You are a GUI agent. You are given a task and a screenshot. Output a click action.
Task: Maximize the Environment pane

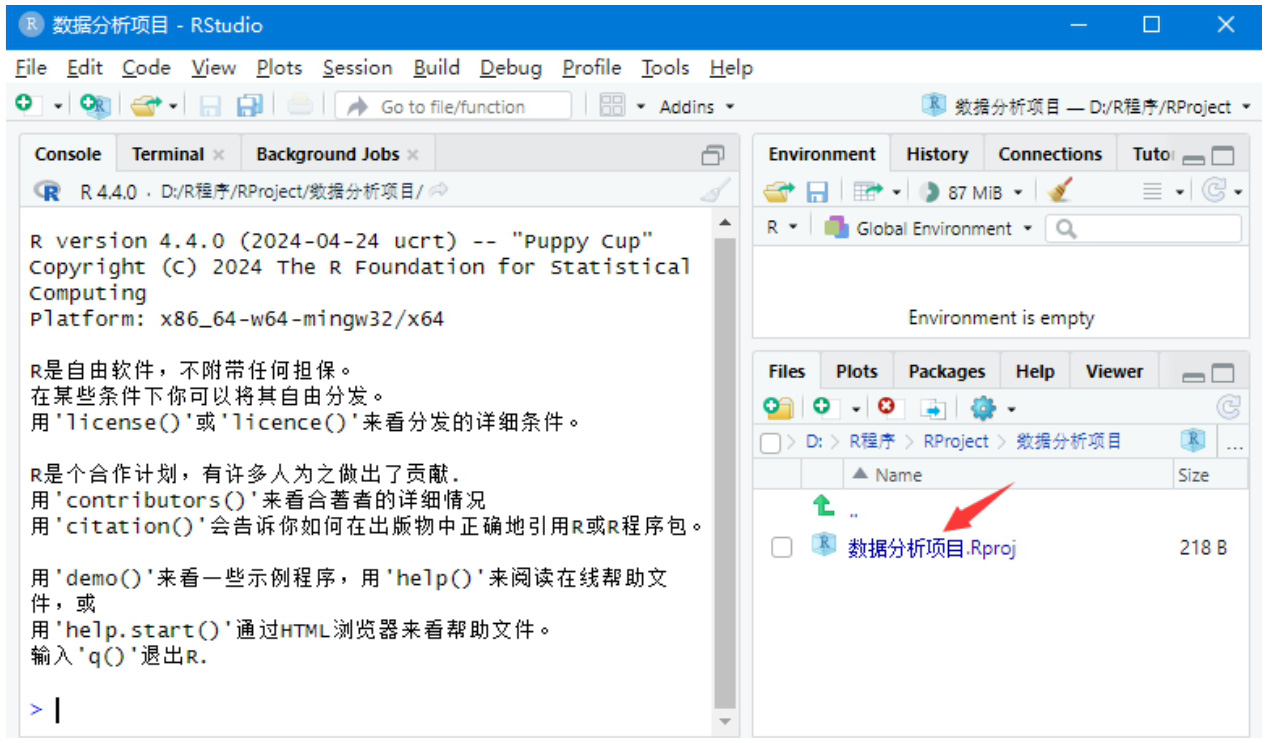(x=1222, y=156)
